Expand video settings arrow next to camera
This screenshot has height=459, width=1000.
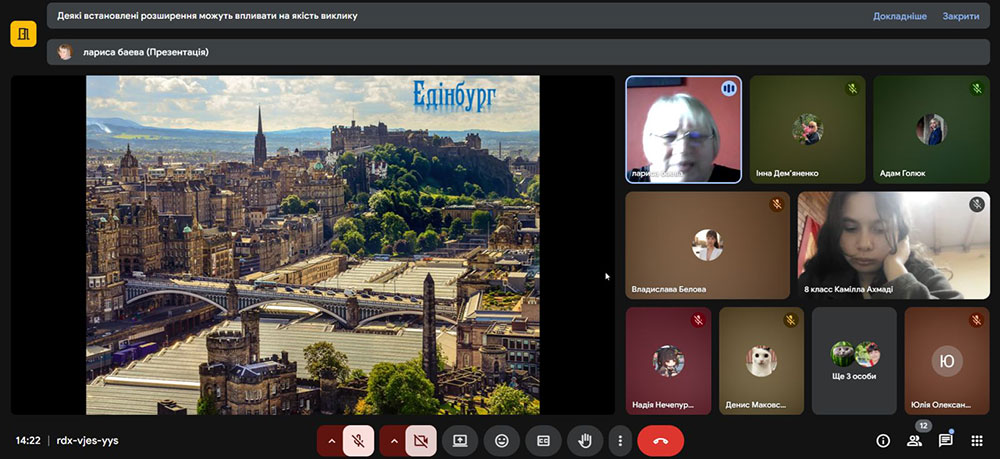pos(393,440)
